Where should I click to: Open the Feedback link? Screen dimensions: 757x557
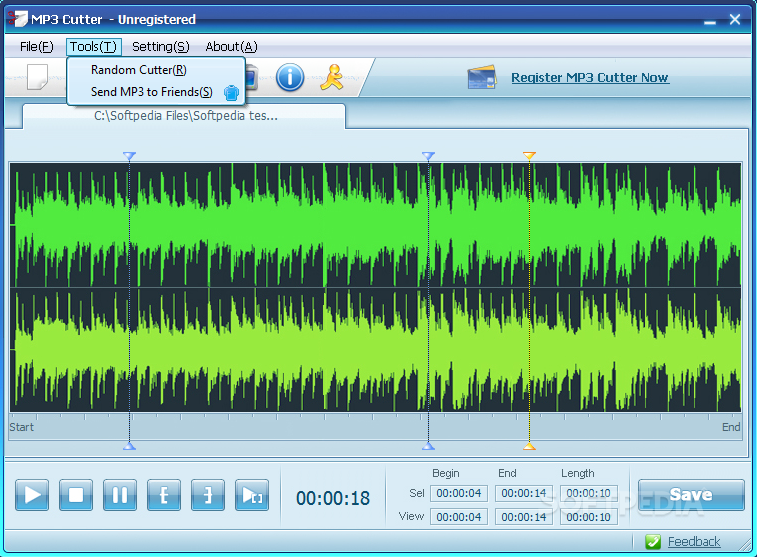[x=694, y=542]
